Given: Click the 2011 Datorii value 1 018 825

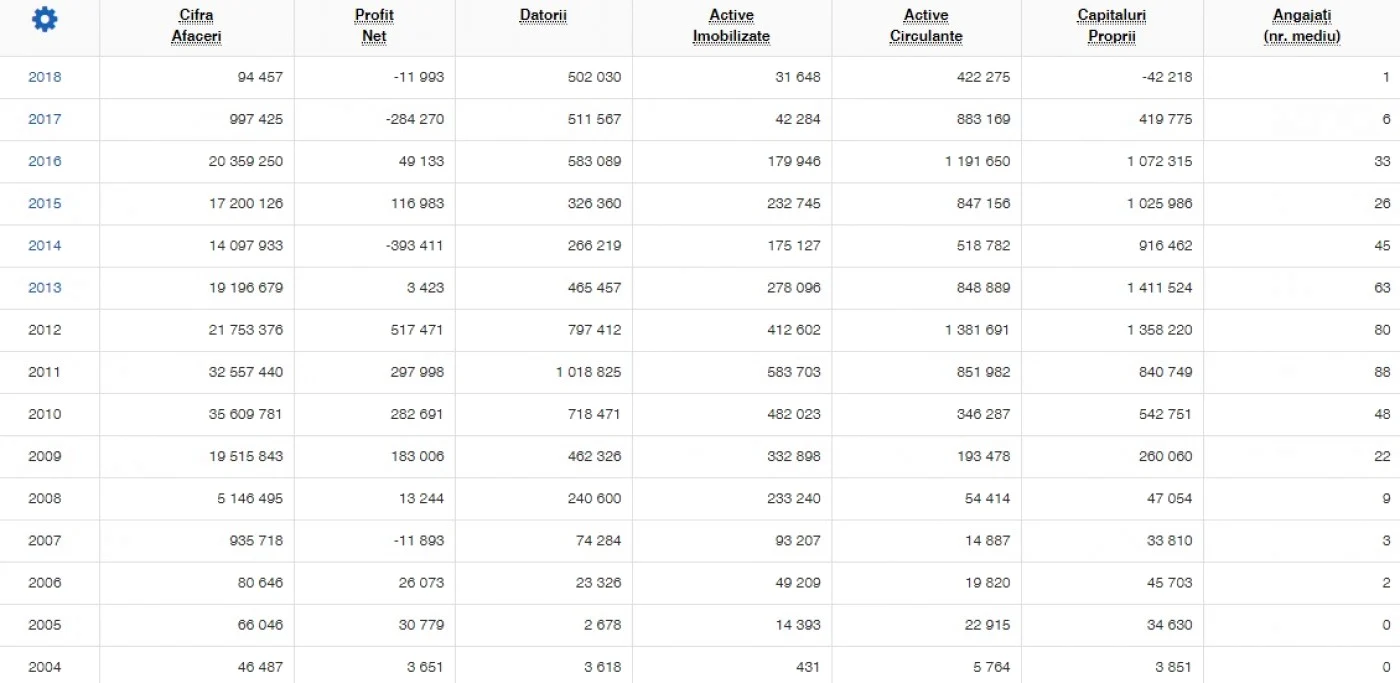Looking at the screenshot, I should click(x=588, y=372).
